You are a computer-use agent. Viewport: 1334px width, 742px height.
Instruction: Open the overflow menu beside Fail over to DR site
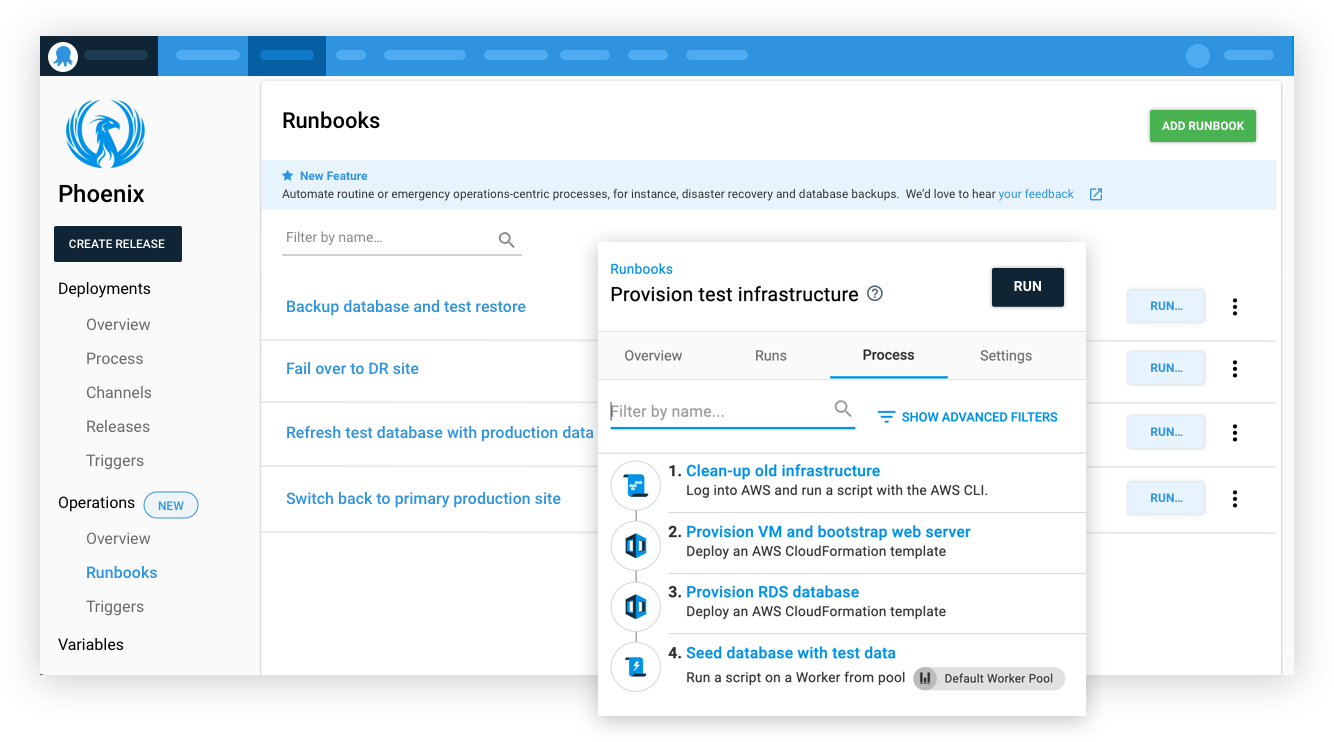click(x=1235, y=369)
